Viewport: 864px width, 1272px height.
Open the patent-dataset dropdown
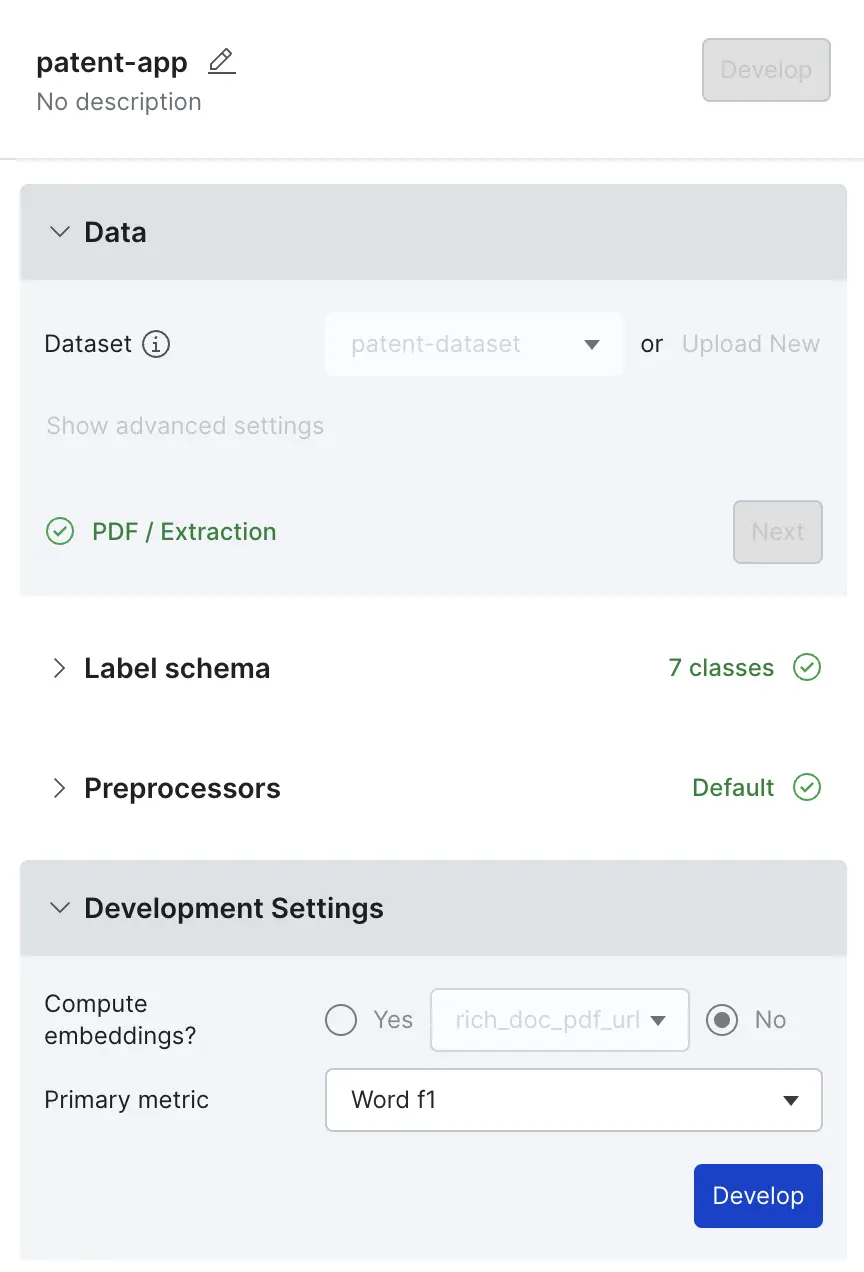click(474, 344)
